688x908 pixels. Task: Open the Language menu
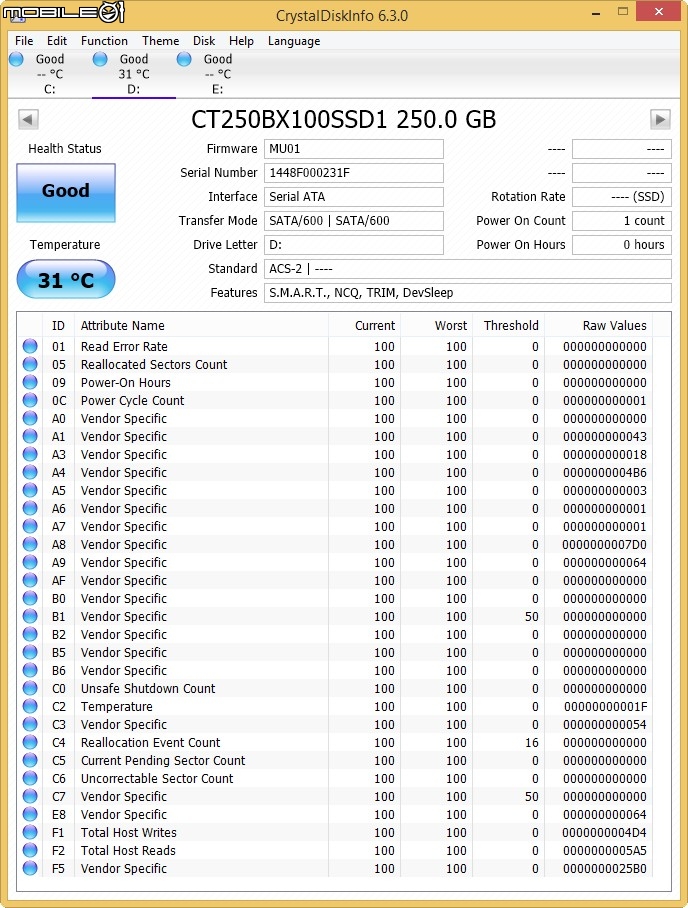[x=294, y=41]
